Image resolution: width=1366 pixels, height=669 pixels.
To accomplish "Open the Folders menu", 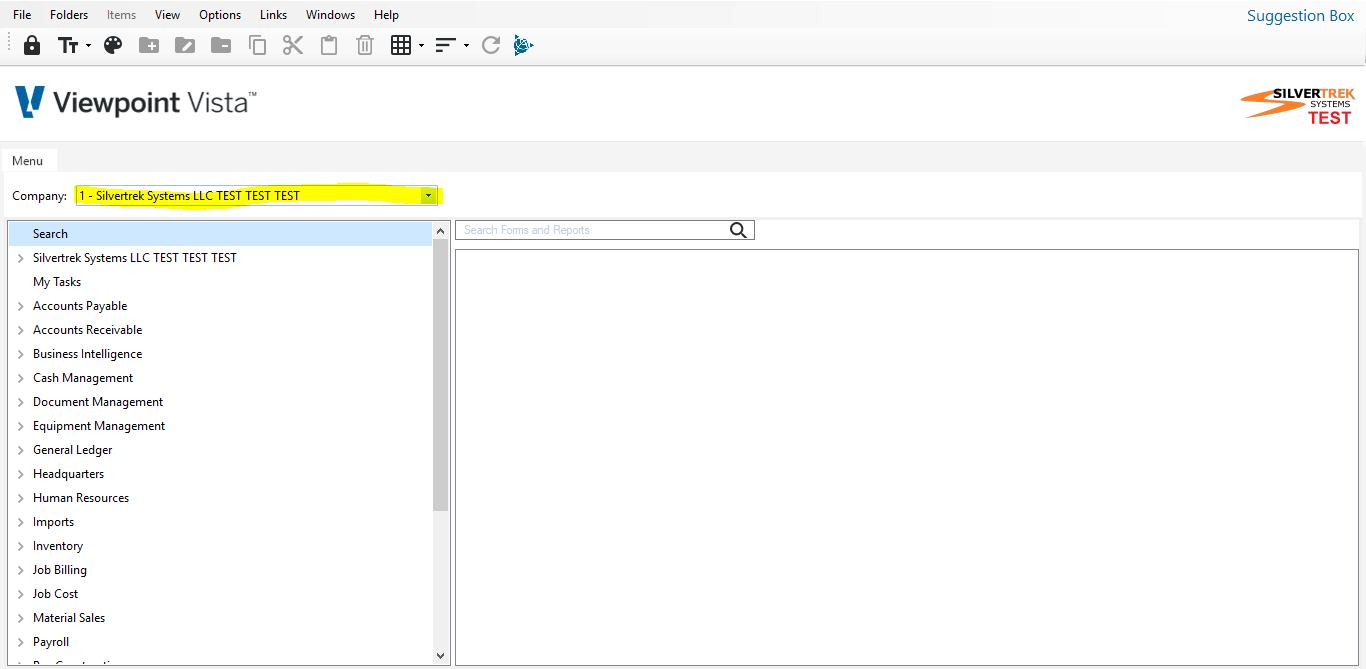I will tap(69, 15).
